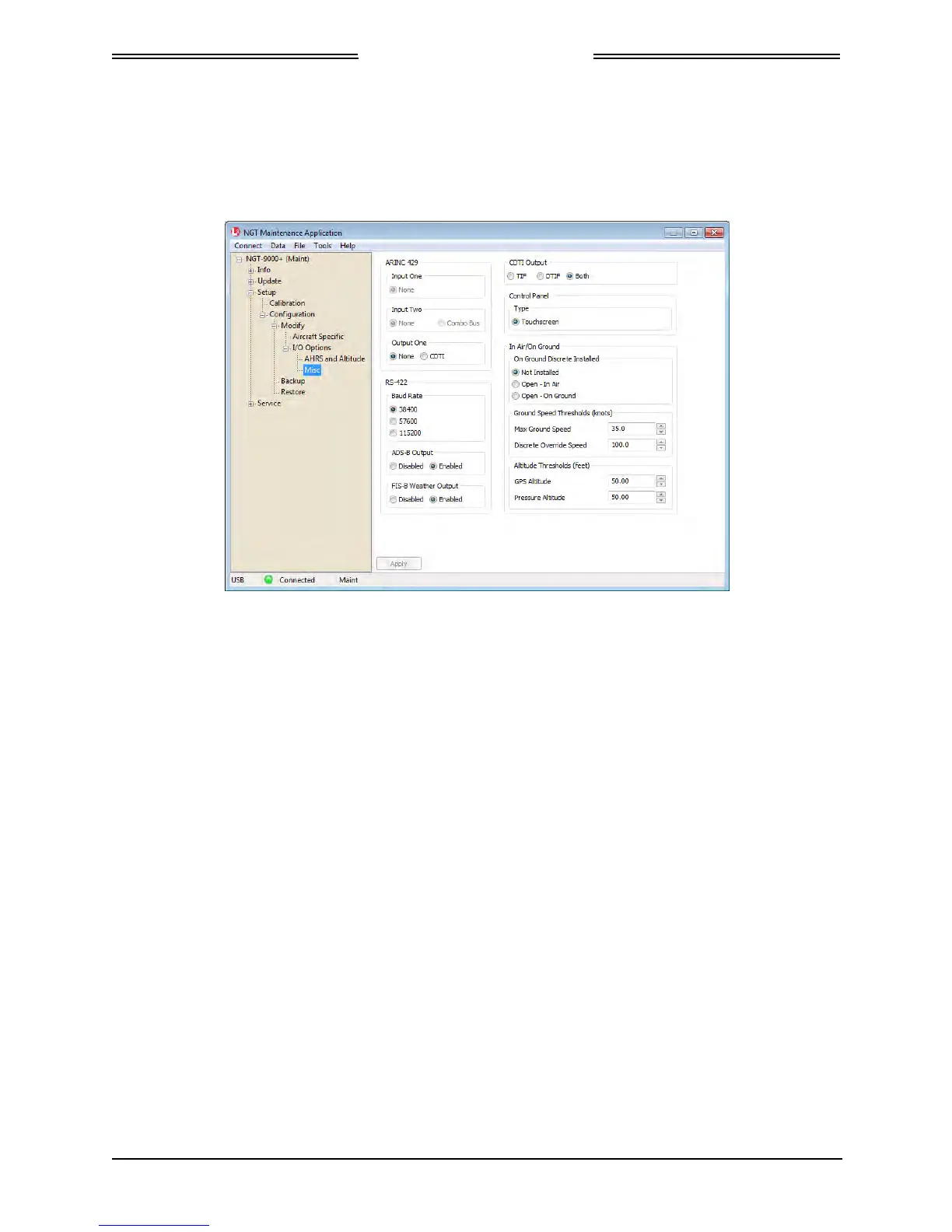The height and width of the screenshot is (1232, 952).
Task: Click the green Connected status indicator
Action: point(268,579)
